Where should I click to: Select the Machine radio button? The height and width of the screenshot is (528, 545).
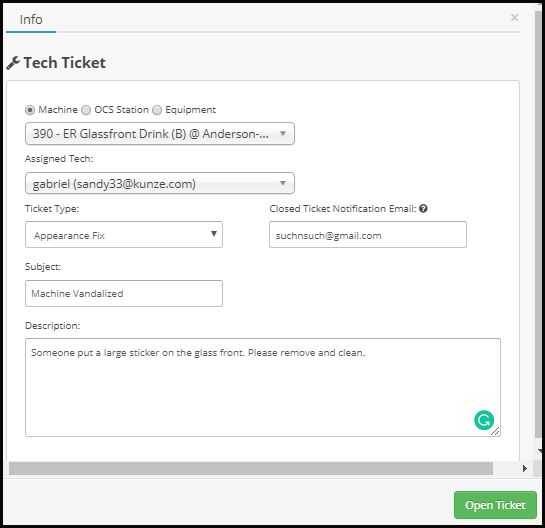click(x=30, y=110)
